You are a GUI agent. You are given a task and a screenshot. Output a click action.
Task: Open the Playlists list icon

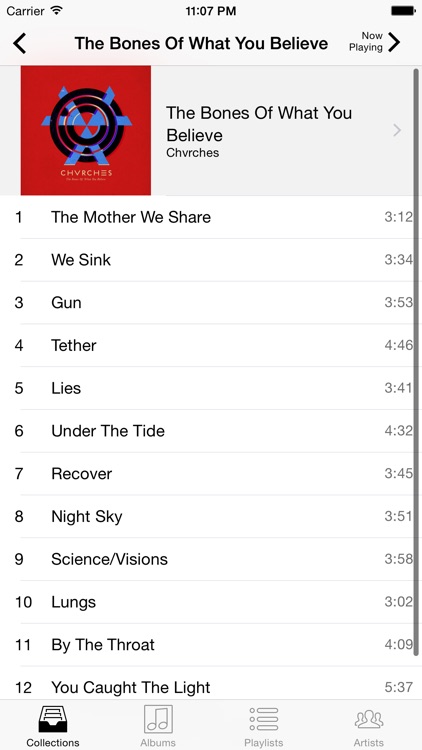tap(264, 719)
